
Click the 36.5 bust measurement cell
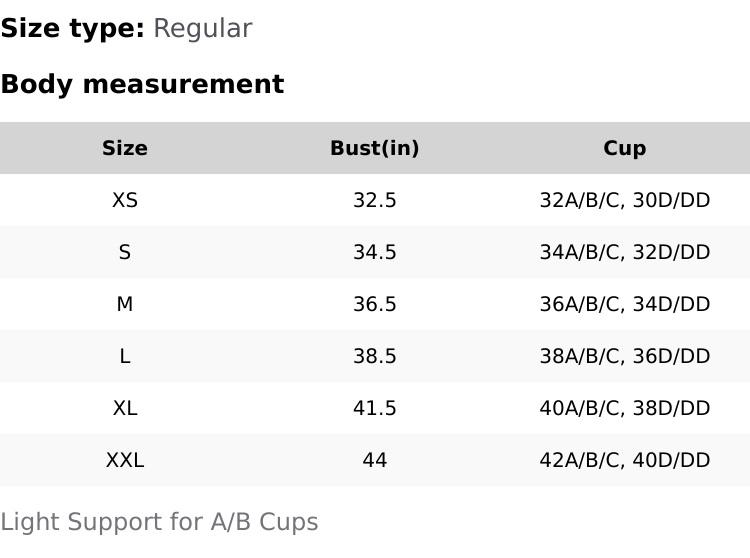point(375,304)
